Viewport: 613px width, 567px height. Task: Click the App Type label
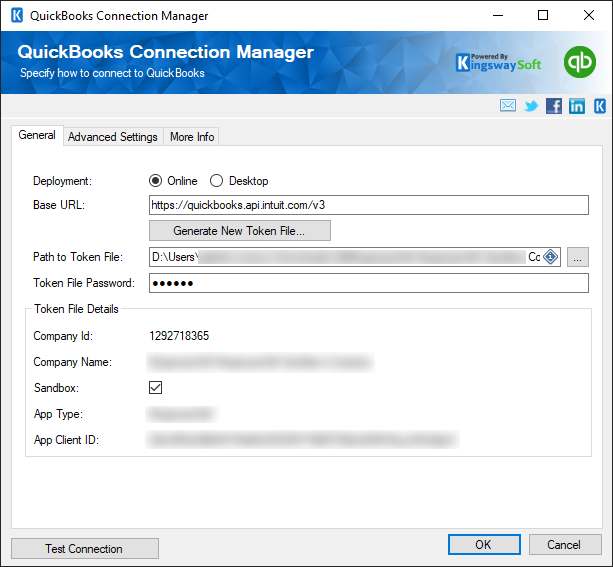click(x=58, y=414)
